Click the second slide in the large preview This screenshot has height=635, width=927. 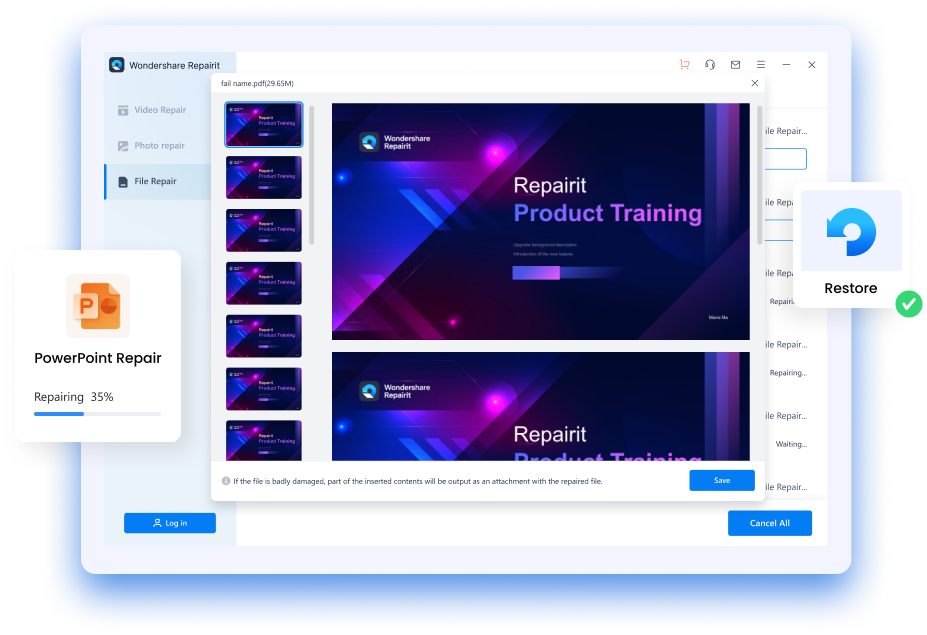point(540,407)
